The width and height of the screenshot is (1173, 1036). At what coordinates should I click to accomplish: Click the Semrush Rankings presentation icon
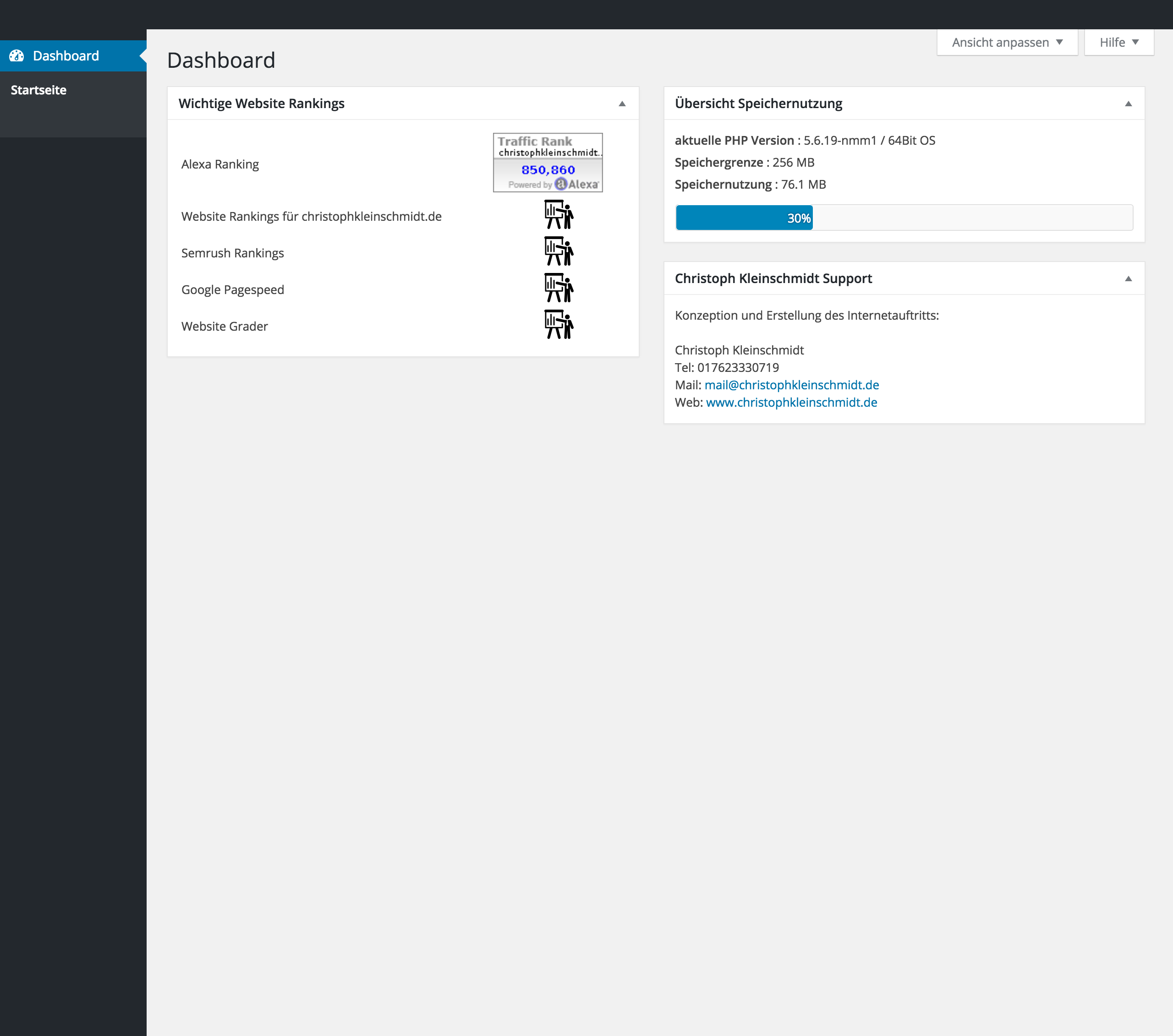coord(559,251)
